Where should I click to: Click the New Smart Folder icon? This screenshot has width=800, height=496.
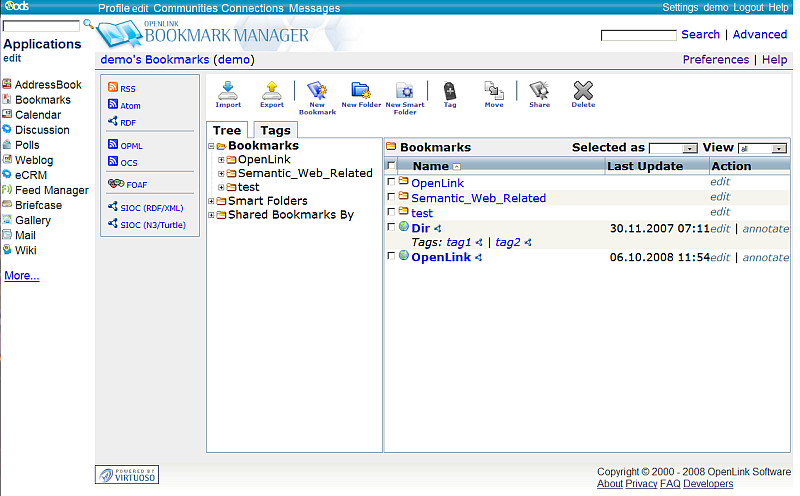click(x=405, y=93)
